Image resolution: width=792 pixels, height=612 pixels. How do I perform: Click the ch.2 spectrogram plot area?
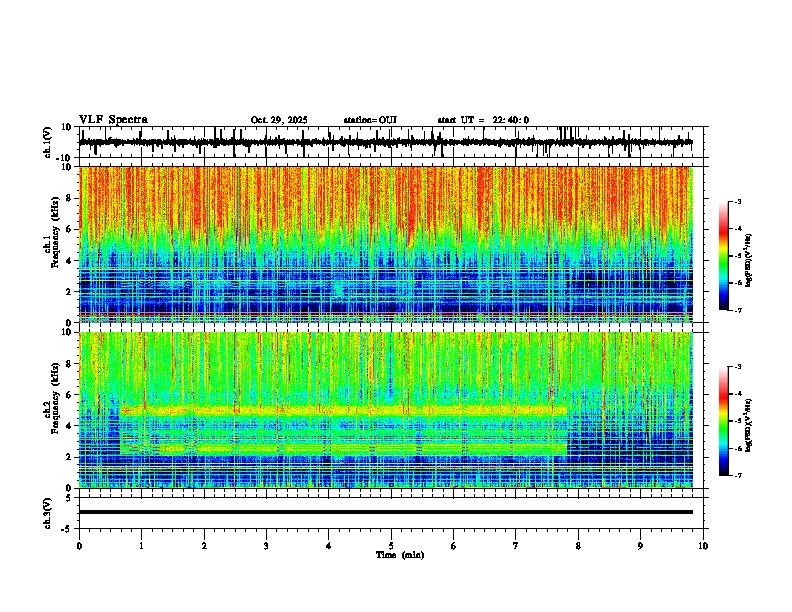pos(386,410)
